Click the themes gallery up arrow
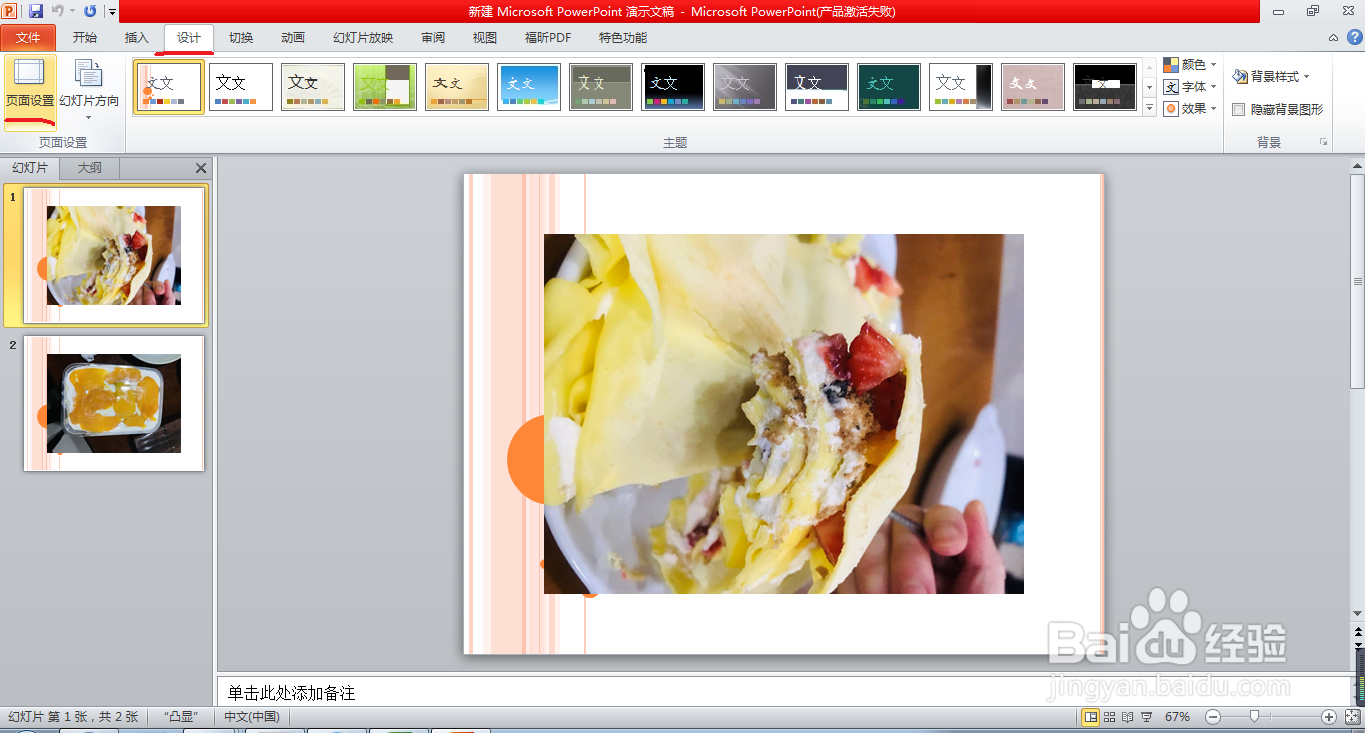The width and height of the screenshot is (1365, 733). click(x=1150, y=67)
